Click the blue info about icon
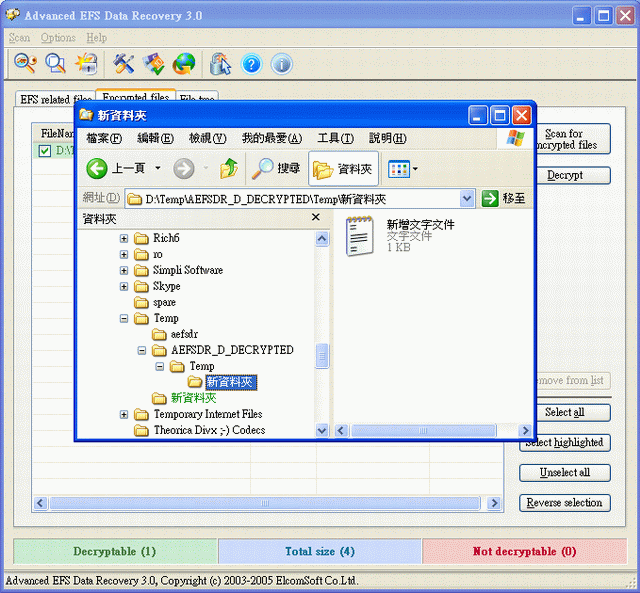This screenshot has width=640, height=593. 282,64
